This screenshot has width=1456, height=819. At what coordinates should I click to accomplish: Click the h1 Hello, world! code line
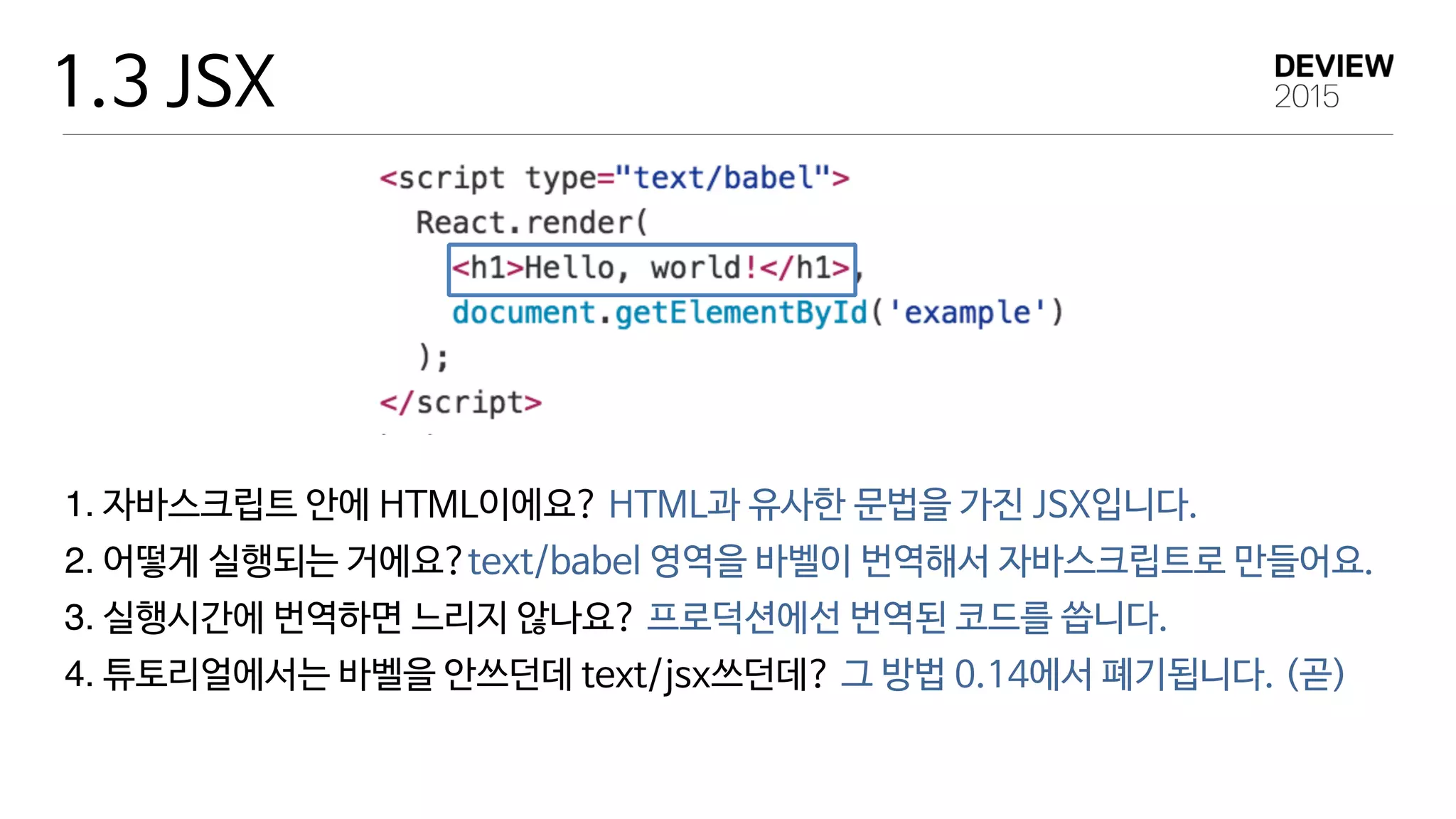(x=652, y=269)
